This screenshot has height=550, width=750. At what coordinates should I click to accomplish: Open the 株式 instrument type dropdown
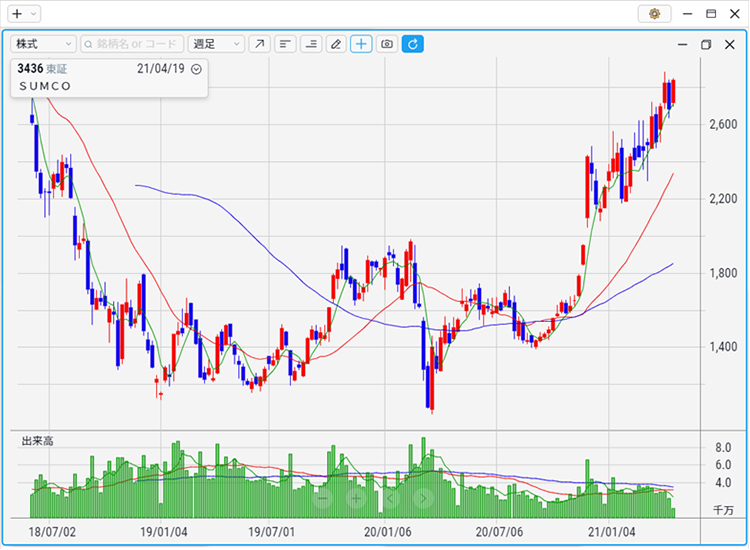point(43,44)
